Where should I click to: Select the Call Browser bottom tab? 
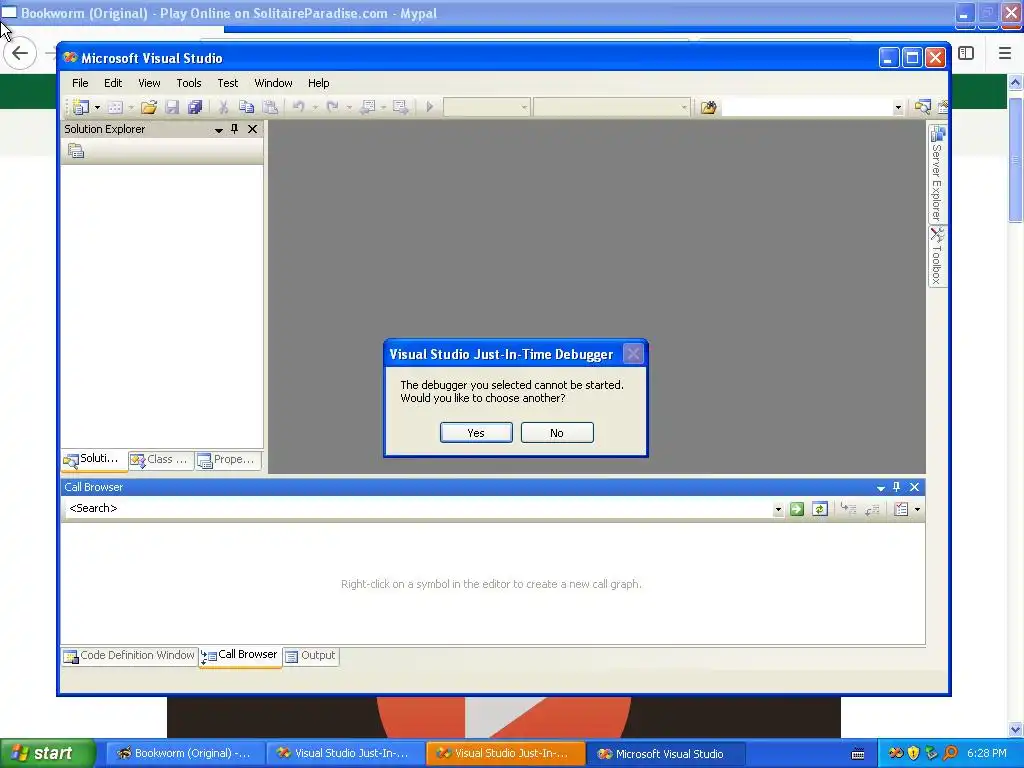240,656
